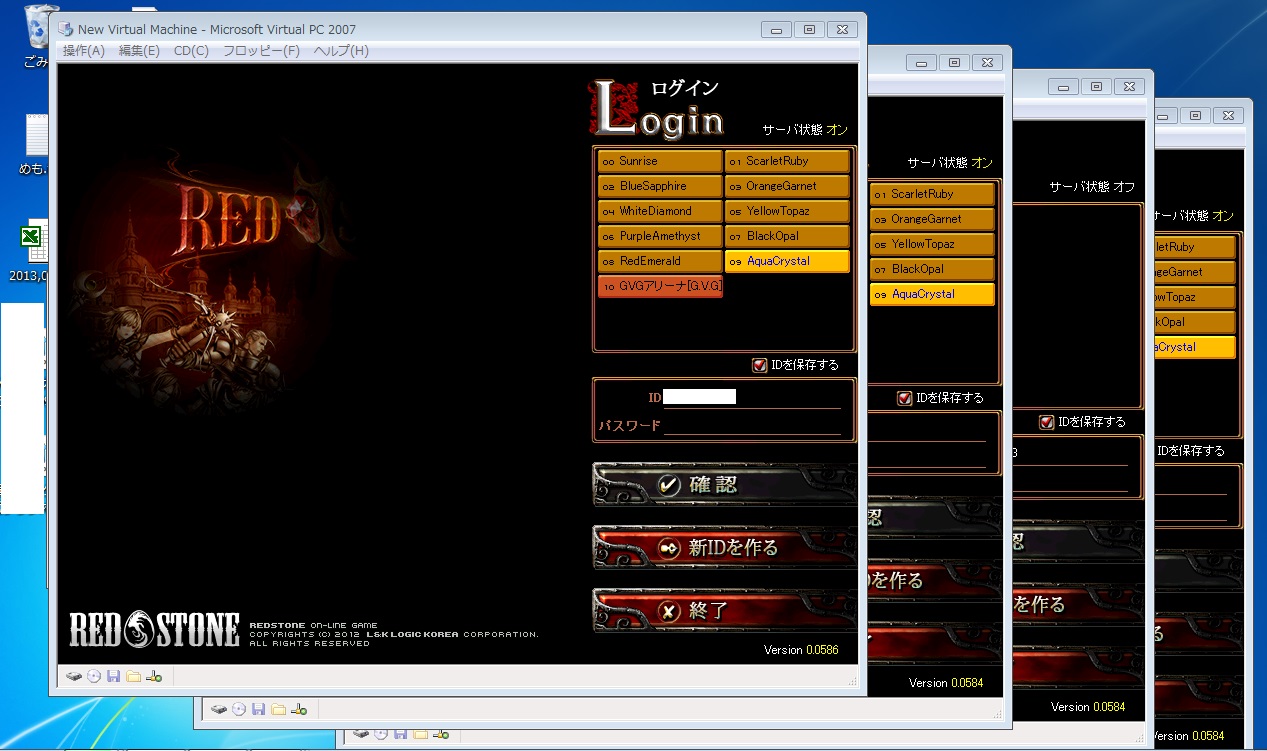
Task: Click network icon in second Virtual PC window status bar
Action: [x=298, y=709]
